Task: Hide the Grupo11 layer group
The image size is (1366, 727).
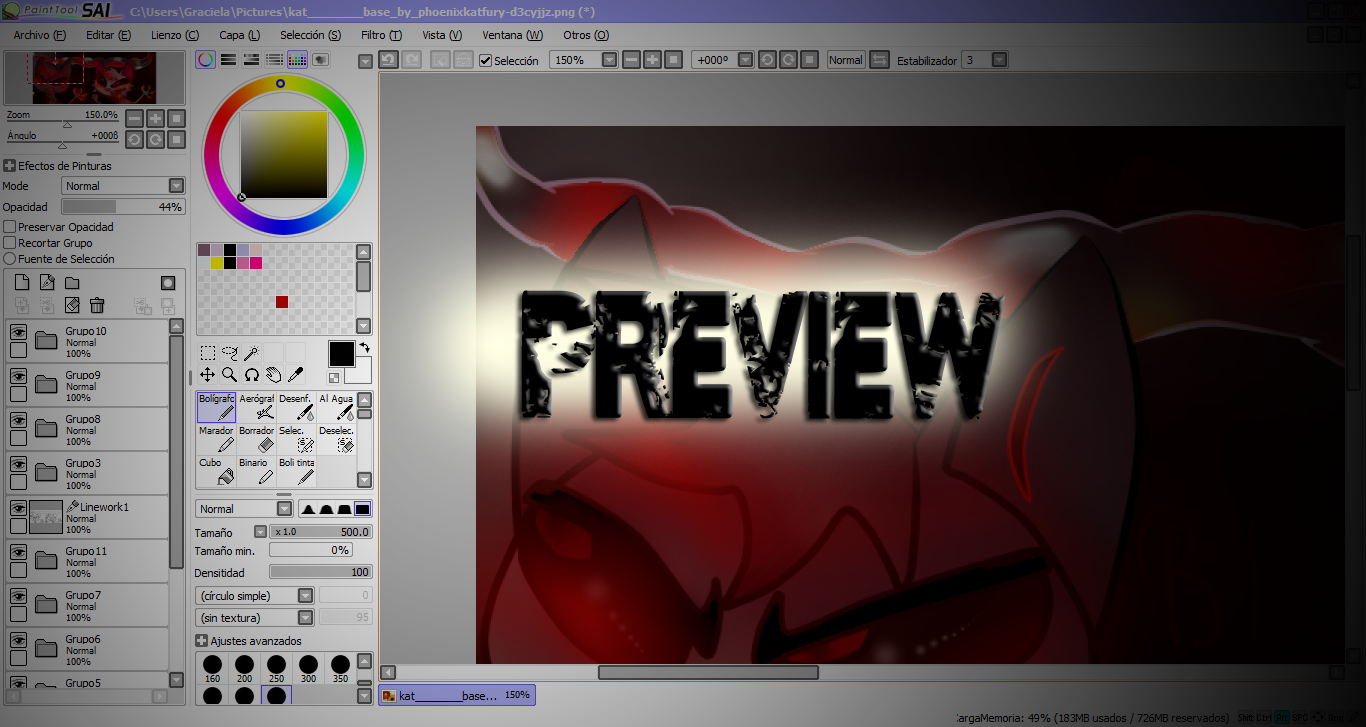Action: [18, 552]
